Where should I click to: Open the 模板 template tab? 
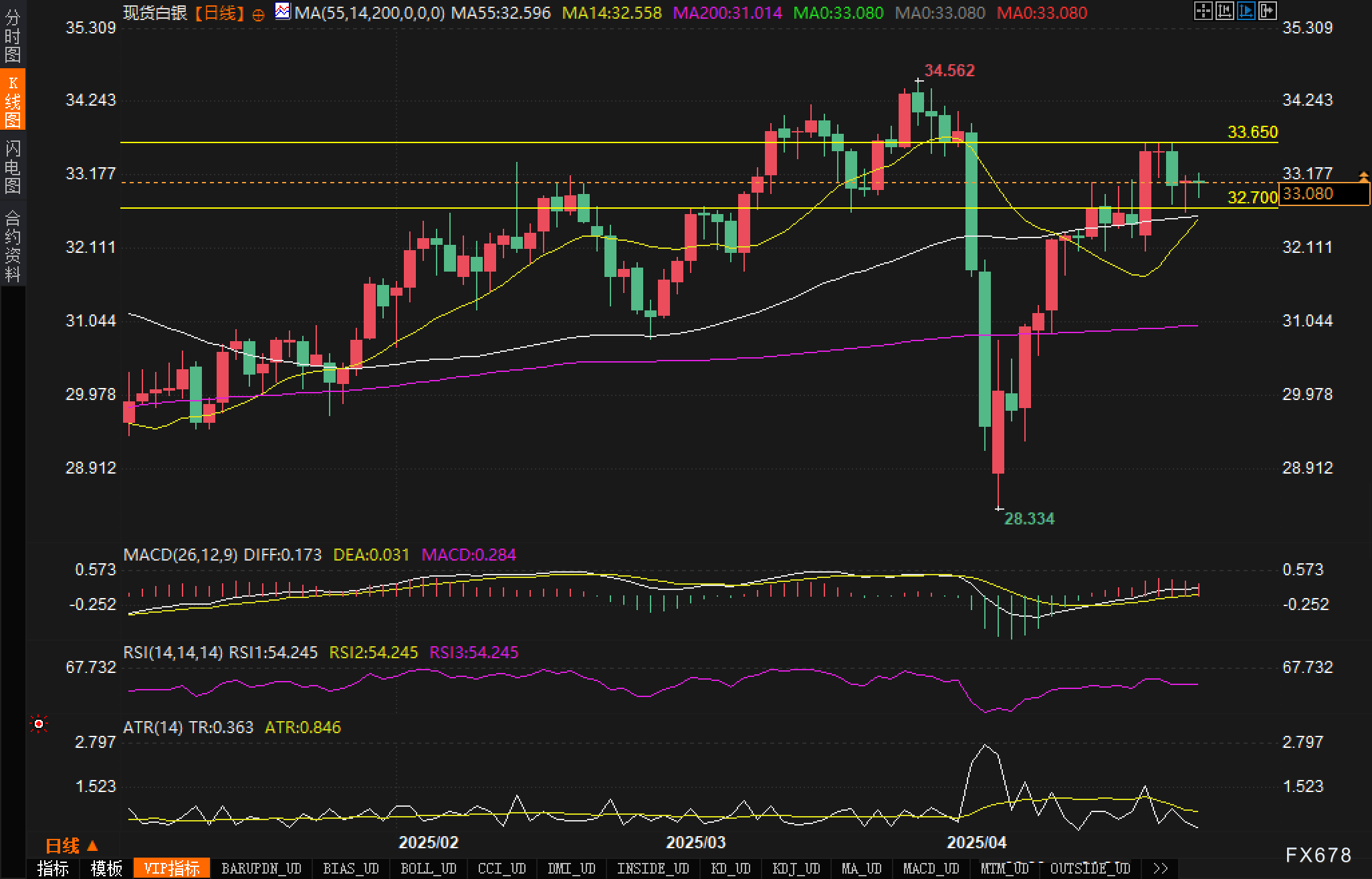(106, 868)
